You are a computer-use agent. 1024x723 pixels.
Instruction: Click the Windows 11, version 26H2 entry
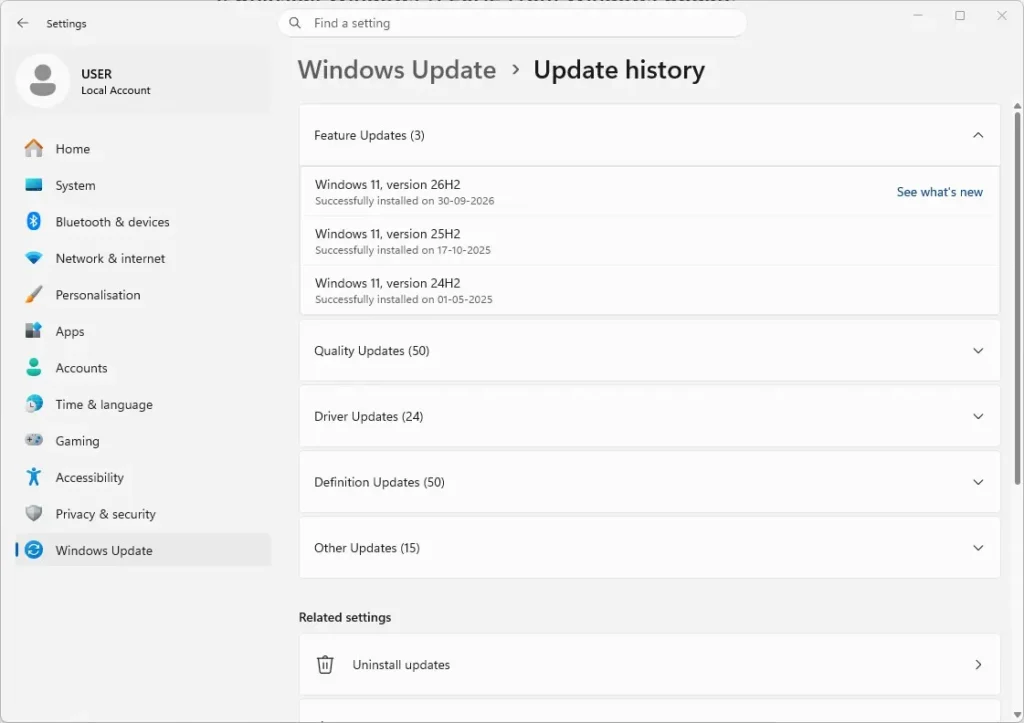click(x=649, y=192)
